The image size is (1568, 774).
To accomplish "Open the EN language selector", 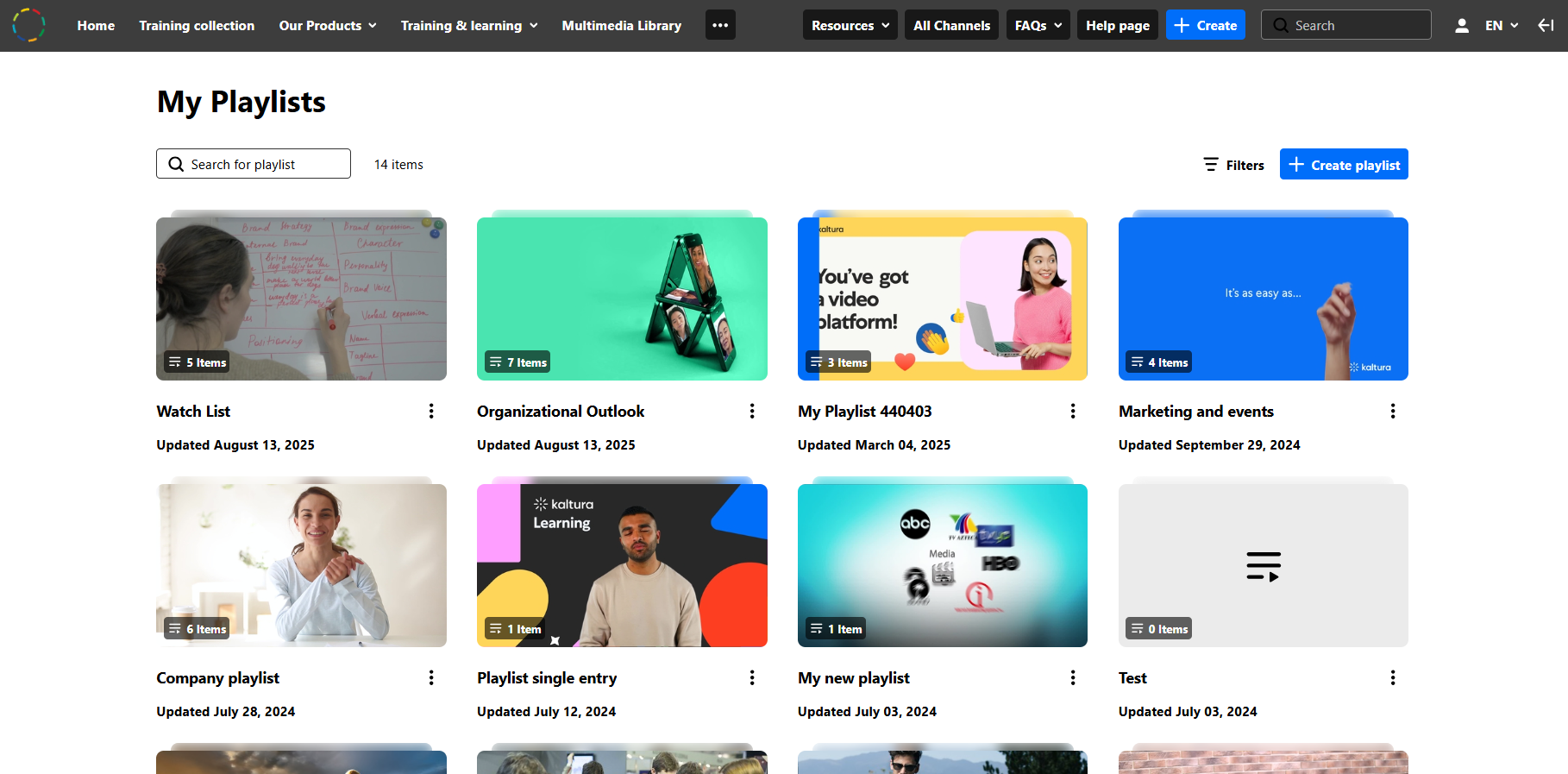I will point(1502,26).
